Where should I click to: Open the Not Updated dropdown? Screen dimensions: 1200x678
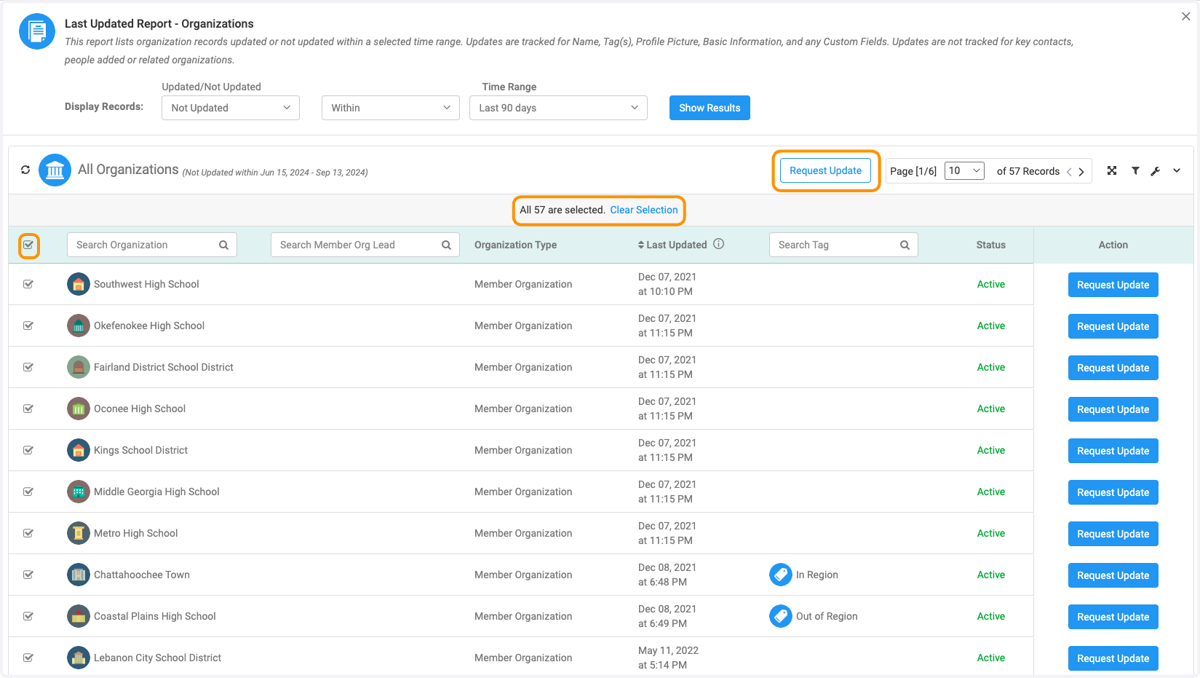(x=231, y=108)
